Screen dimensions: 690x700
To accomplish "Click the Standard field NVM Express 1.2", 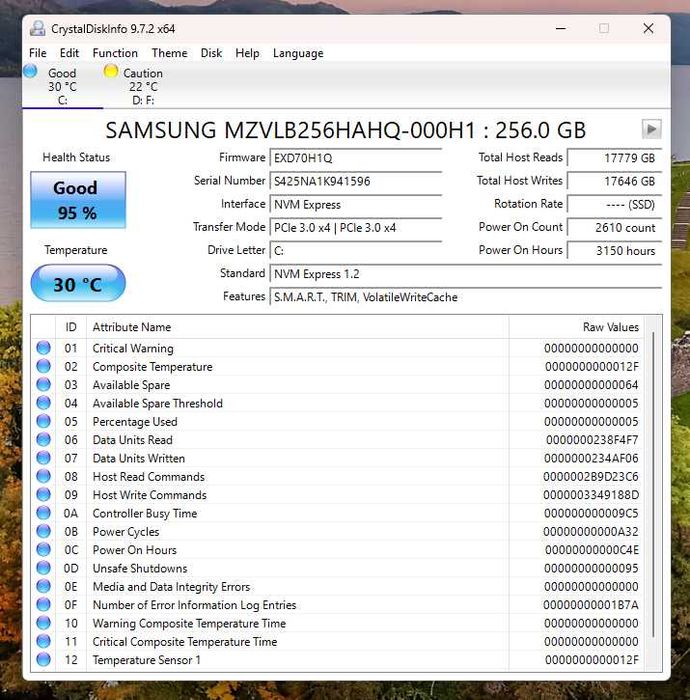I will (466, 274).
